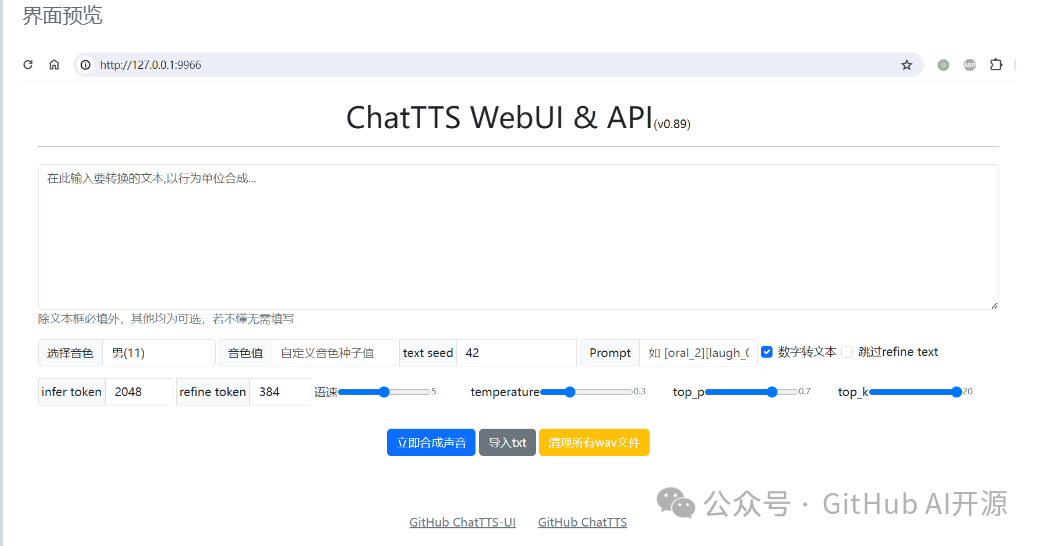Click into the main text input area
1041x546 pixels.
518,236
